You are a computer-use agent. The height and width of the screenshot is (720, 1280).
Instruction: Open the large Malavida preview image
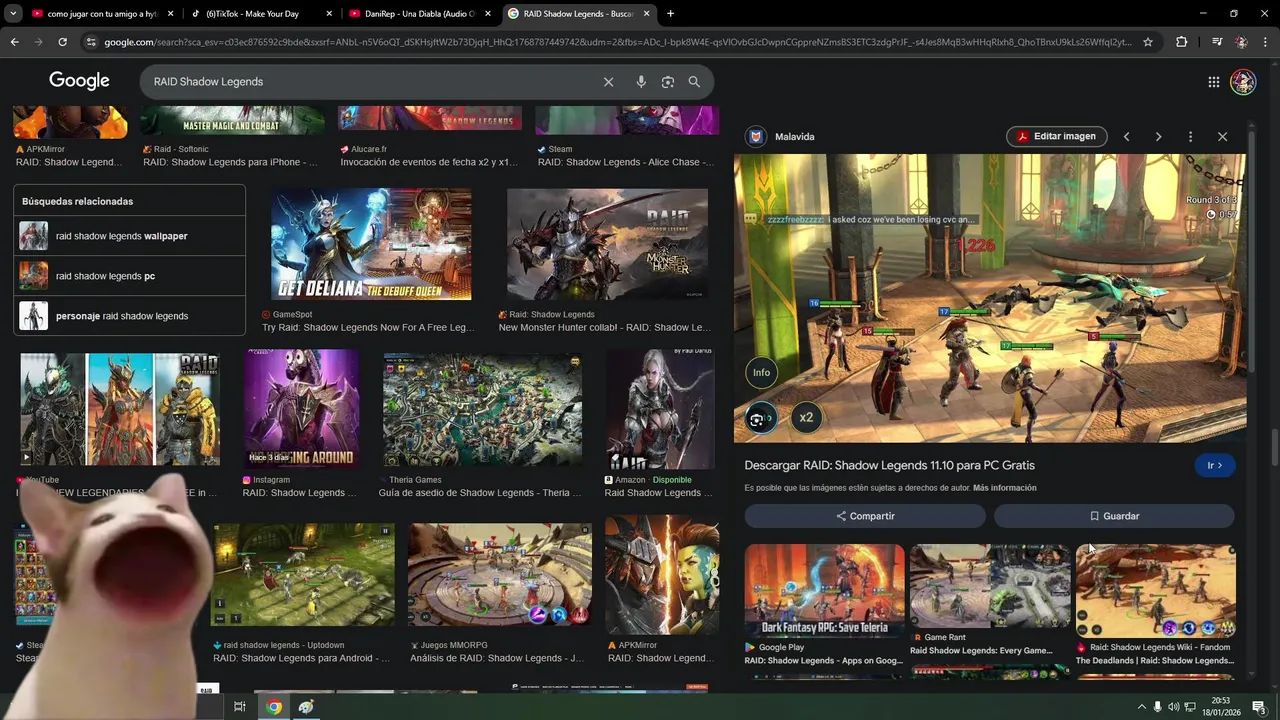pyautogui.click(x=990, y=298)
